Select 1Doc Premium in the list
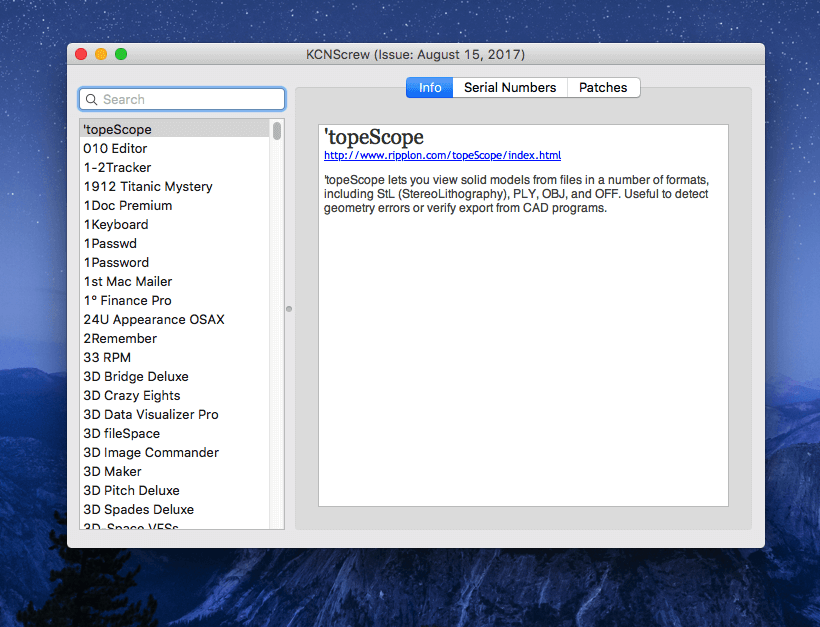The width and height of the screenshot is (820, 627). coord(128,206)
